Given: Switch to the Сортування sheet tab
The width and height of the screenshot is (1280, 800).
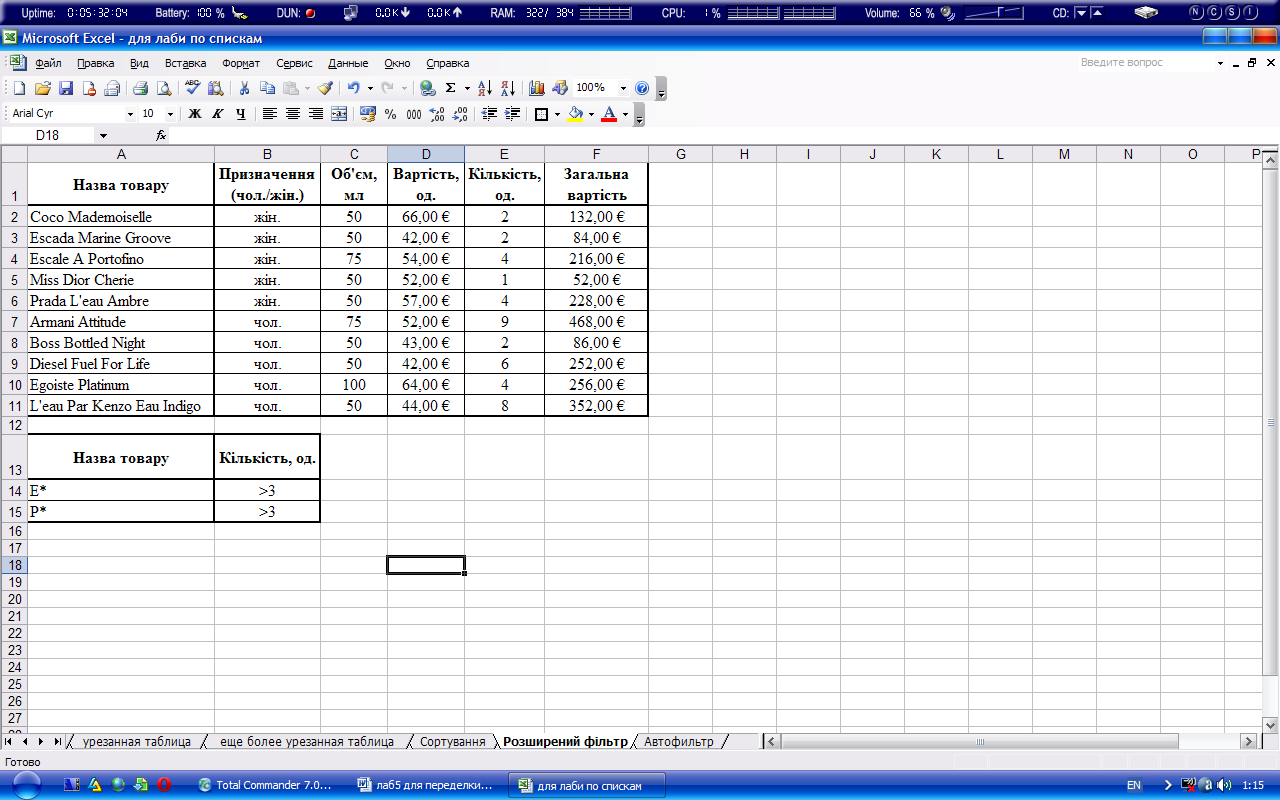Looking at the screenshot, I should pos(453,742).
